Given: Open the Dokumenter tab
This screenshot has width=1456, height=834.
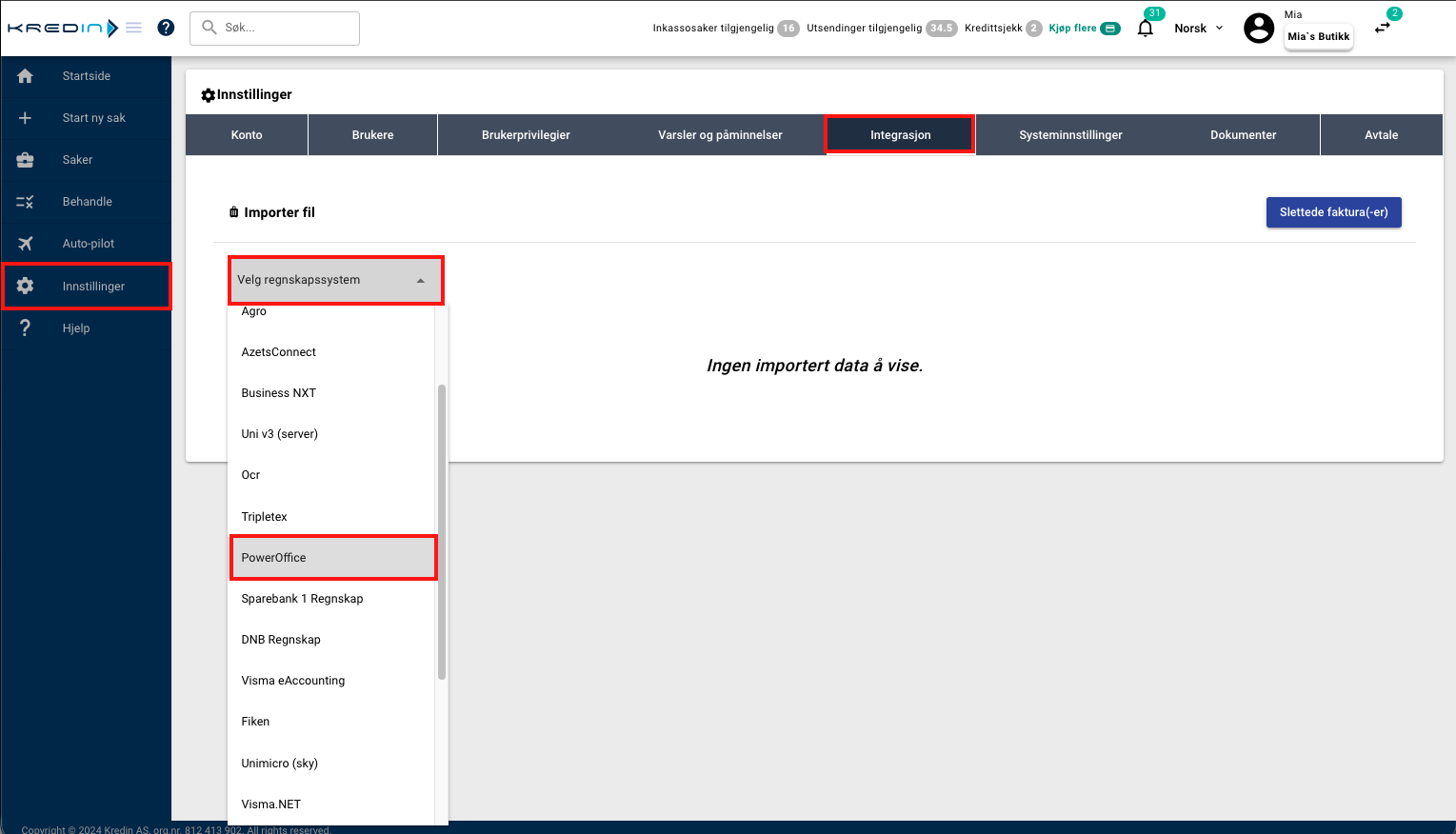Looking at the screenshot, I should pyautogui.click(x=1244, y=135).
